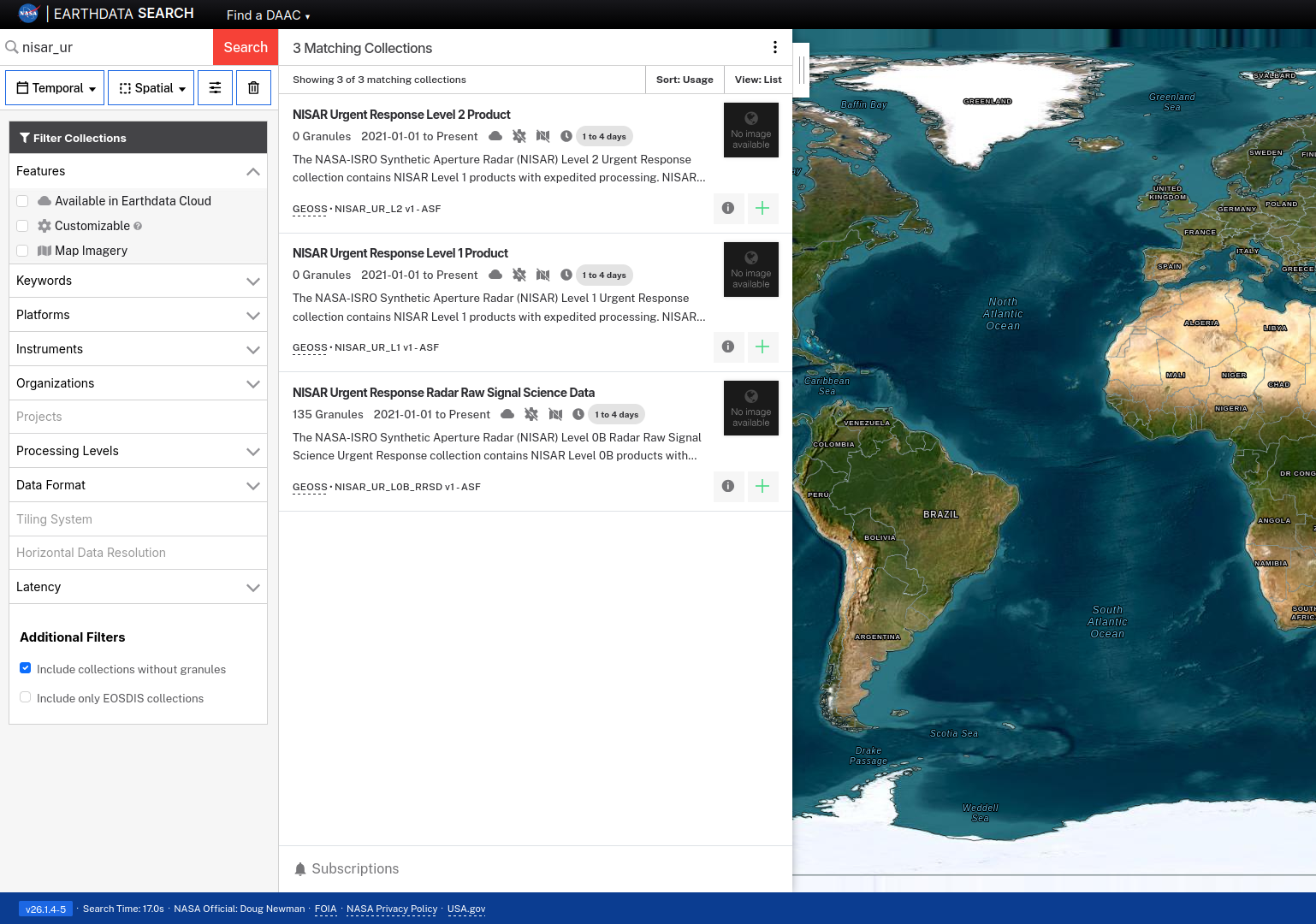Expand the Keywords filter section
Image resolution: width=1316 pixels, height=924 pixels.
tap(138, 281)
